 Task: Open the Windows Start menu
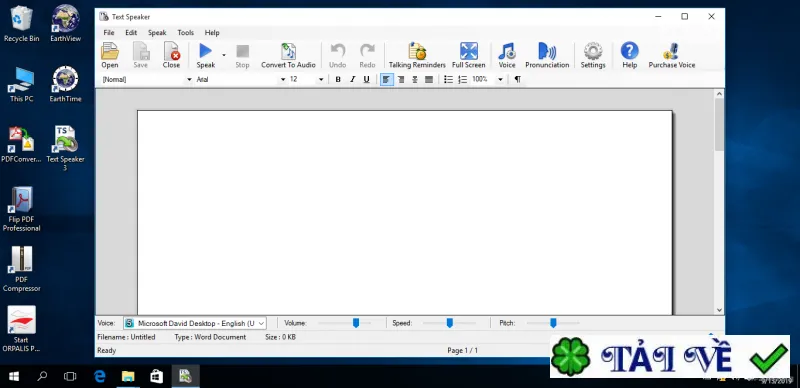click(x=14, y=377)
